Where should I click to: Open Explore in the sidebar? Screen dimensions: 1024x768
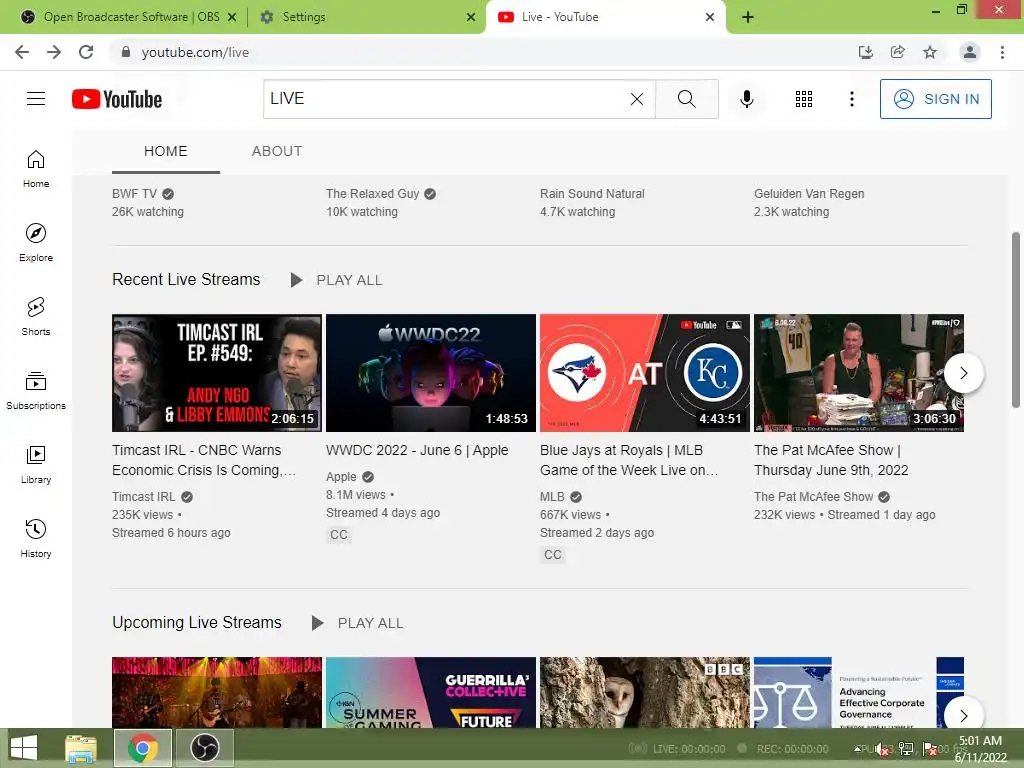(36, 242)
